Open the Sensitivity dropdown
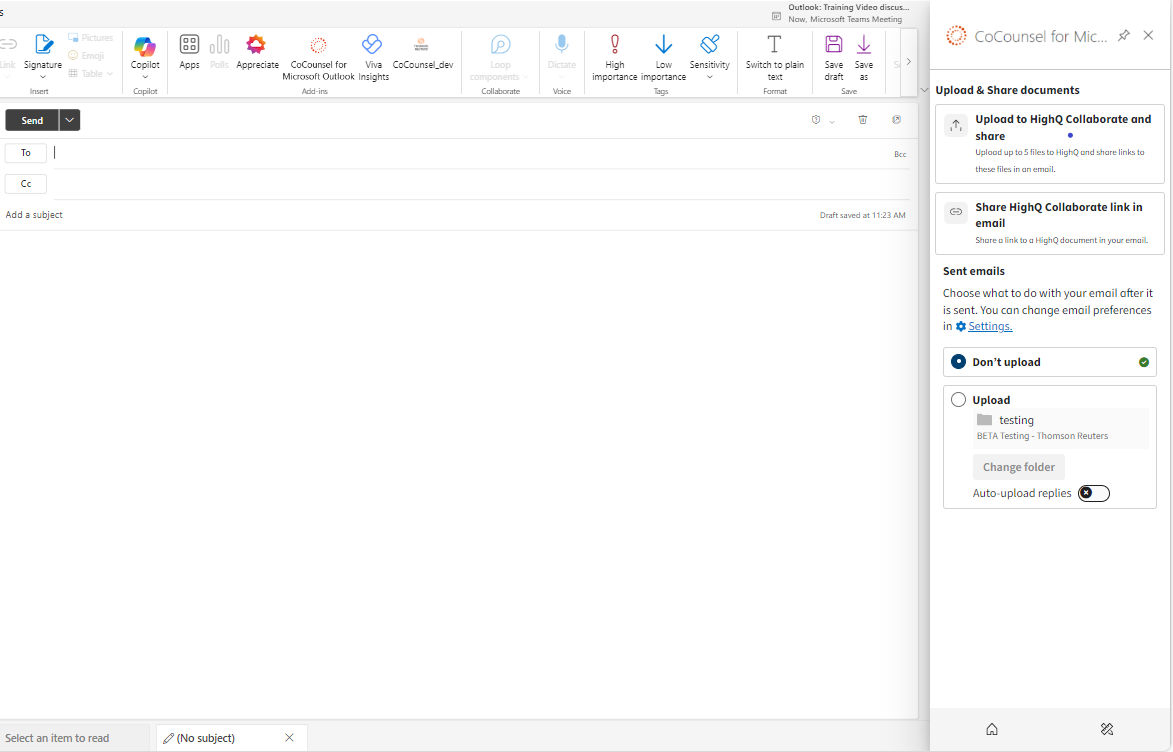 (x=709, y=58)
